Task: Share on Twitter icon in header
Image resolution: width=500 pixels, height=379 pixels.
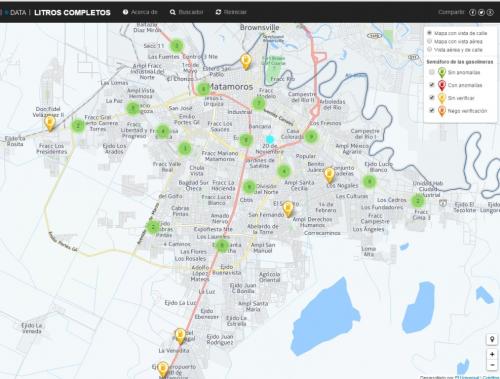Action: pos(481,12)
